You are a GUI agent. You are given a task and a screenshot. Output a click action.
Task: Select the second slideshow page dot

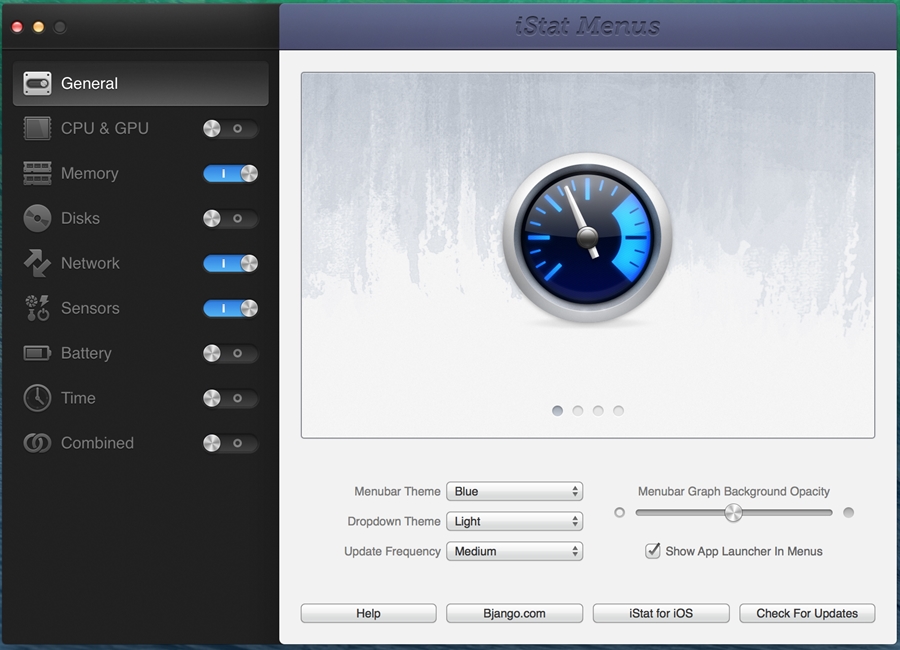tap(578, 411)
